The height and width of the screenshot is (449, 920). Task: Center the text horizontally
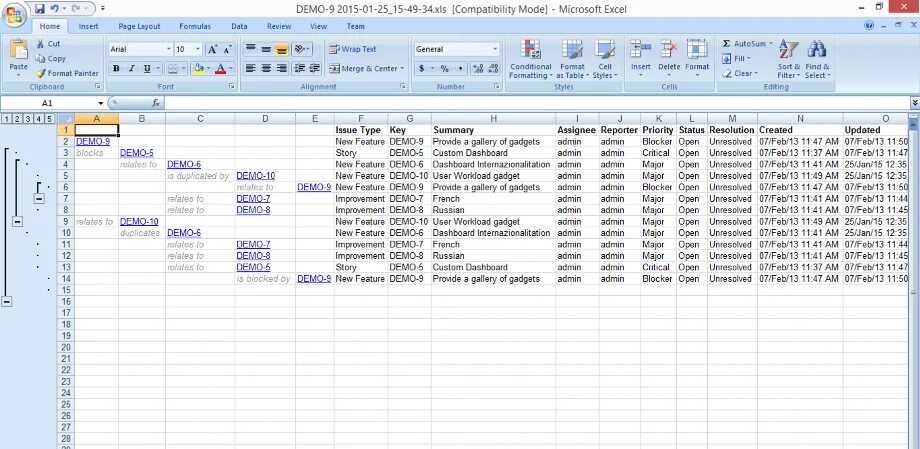tap(266, 69)
